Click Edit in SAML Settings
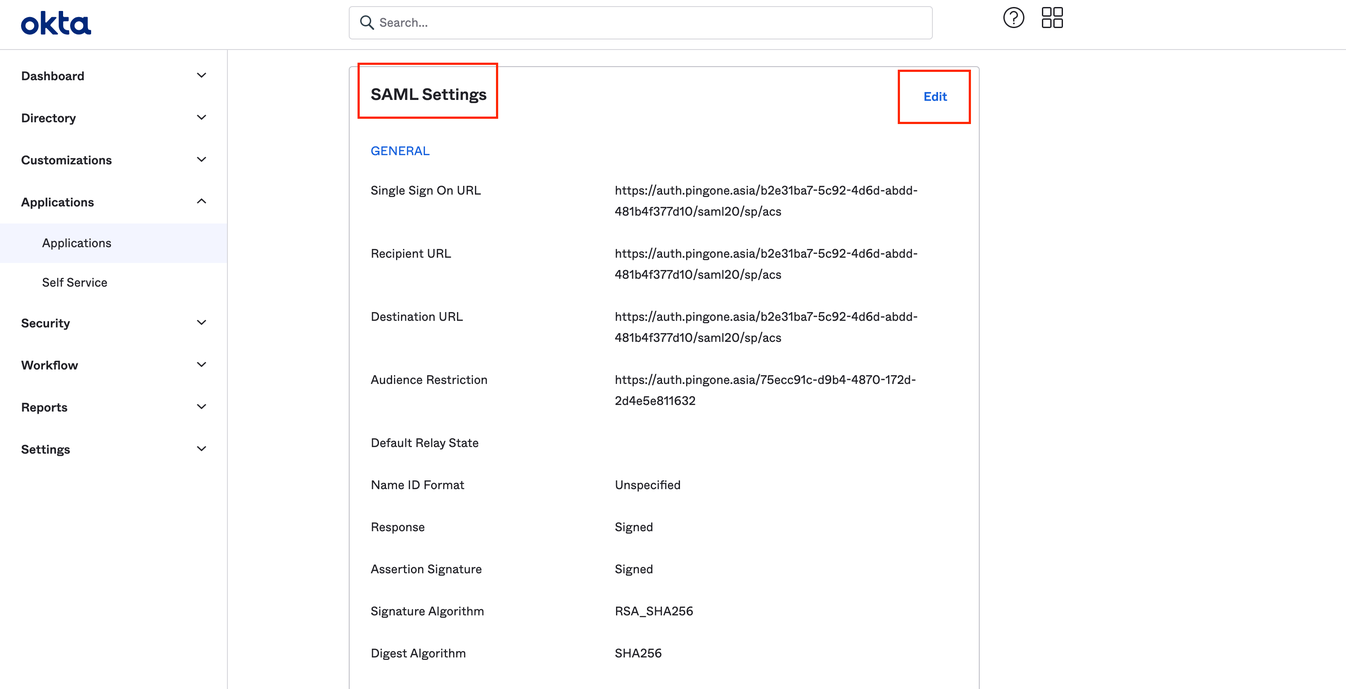This screenshot has height=689, width=1346. tap(935, 97)
